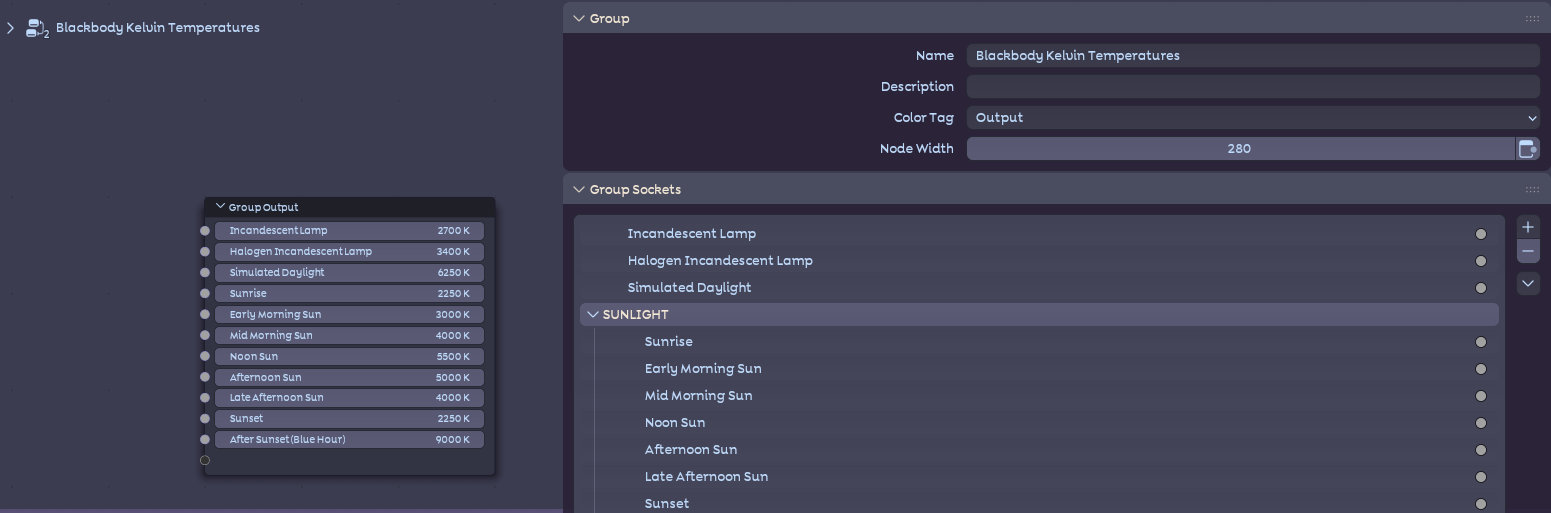Click the Late Afternoon Sun 4000 K field

(x=349, y=398)
